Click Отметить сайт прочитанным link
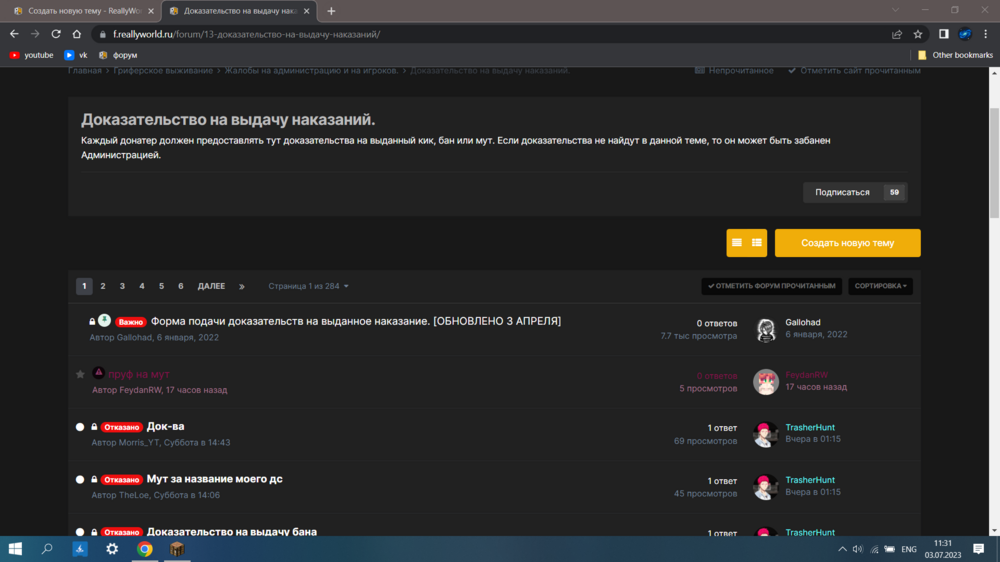Screen dimensions: 1000x562 tap(854, 70)
